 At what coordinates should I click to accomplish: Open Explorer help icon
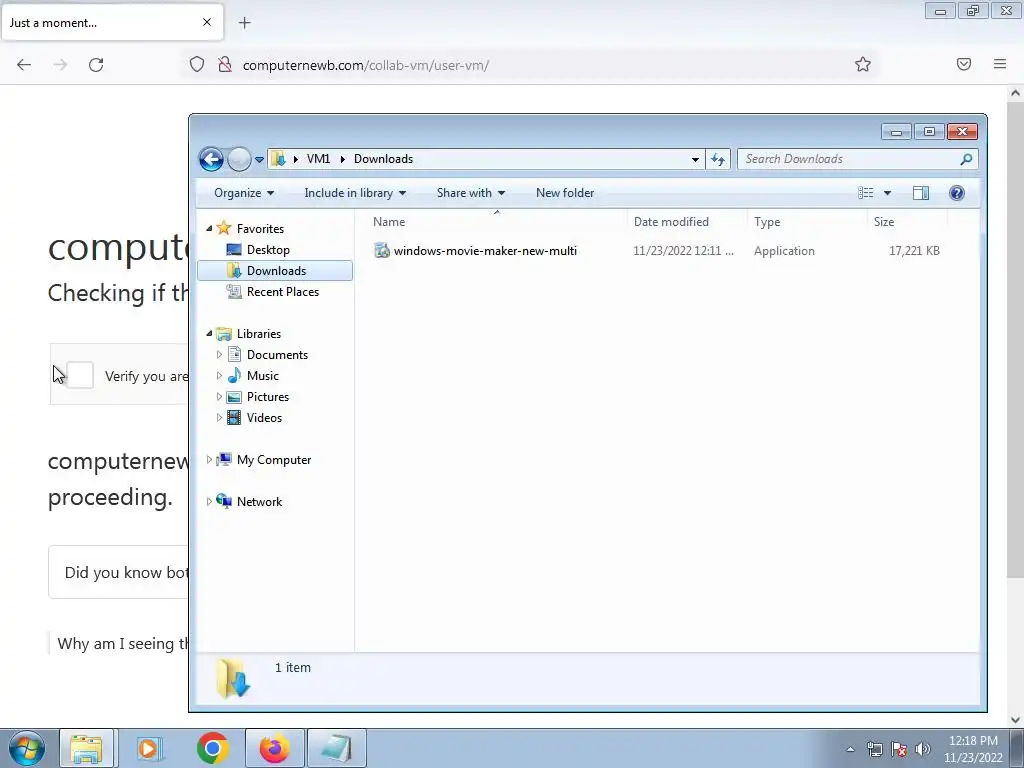point(957,193)
